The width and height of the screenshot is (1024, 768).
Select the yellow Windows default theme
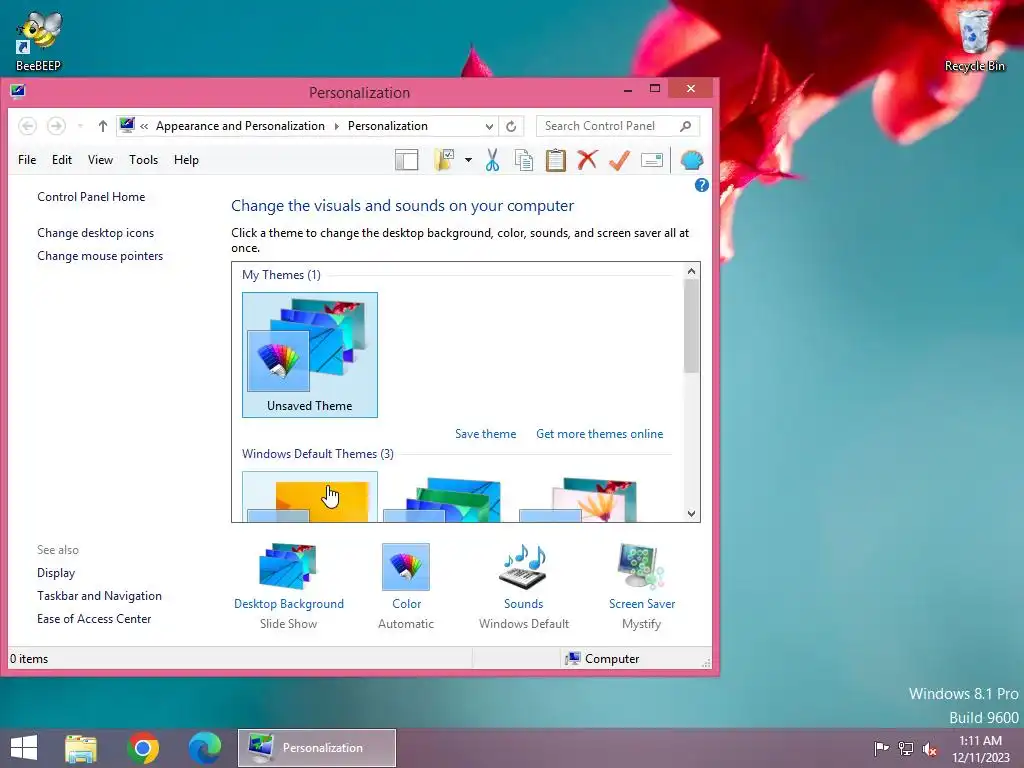[310, 497]
